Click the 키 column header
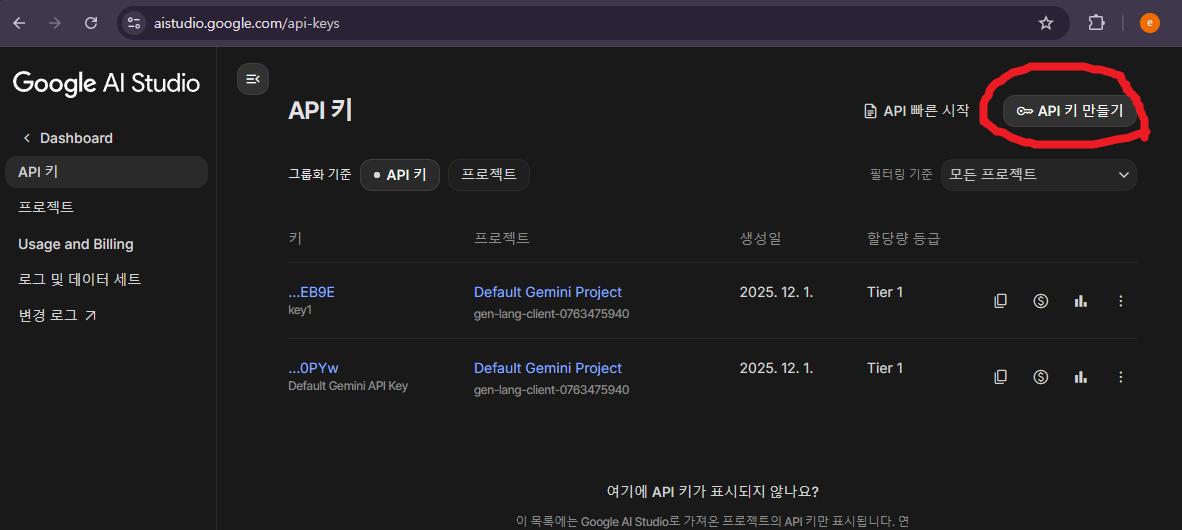This screenshot has width=1182, height=530. click(x=295, y=239)
